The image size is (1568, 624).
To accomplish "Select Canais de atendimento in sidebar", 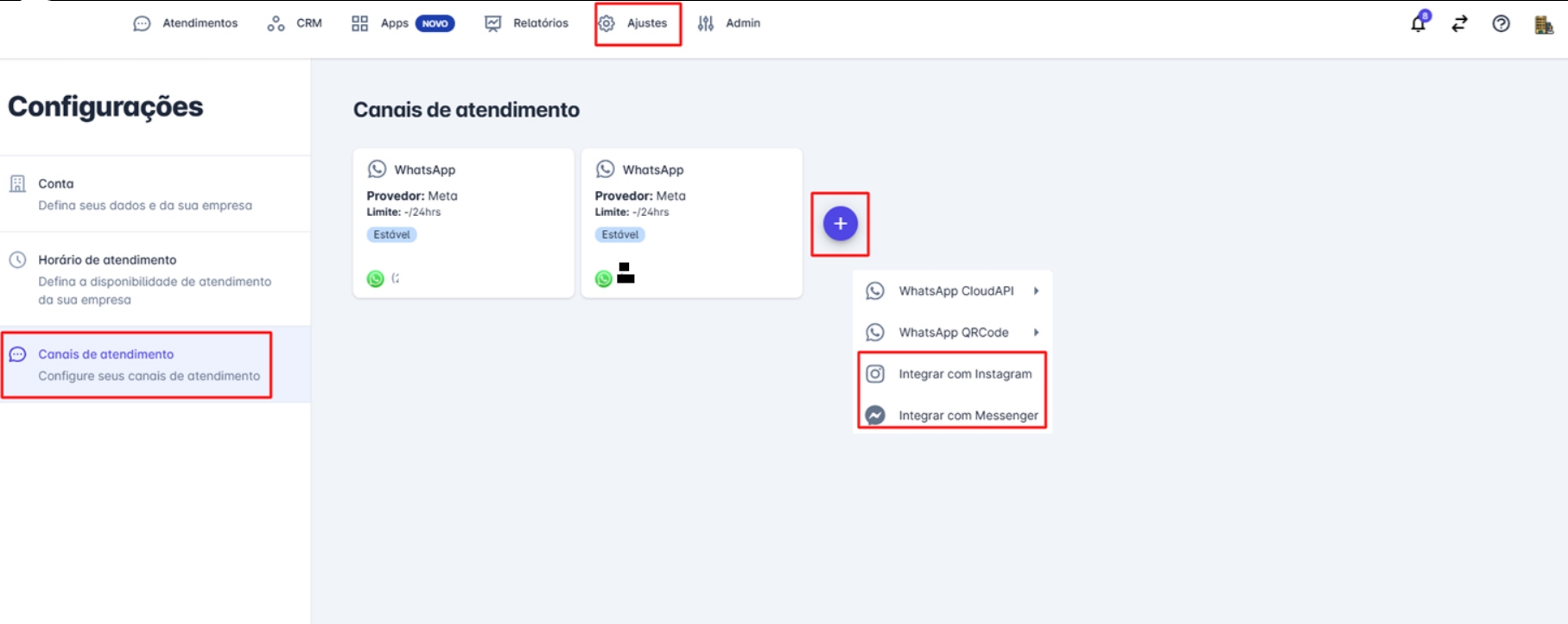I will pyautogui.click(x=105, y=354).
